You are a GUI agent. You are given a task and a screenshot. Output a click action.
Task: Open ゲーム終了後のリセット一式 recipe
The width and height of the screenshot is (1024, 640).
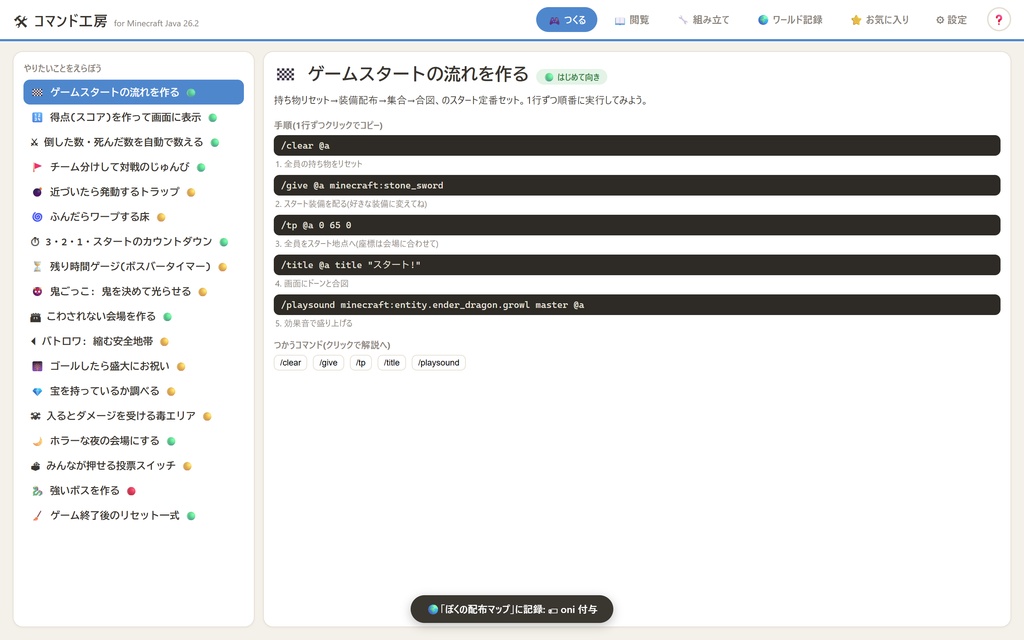[134, 515]
